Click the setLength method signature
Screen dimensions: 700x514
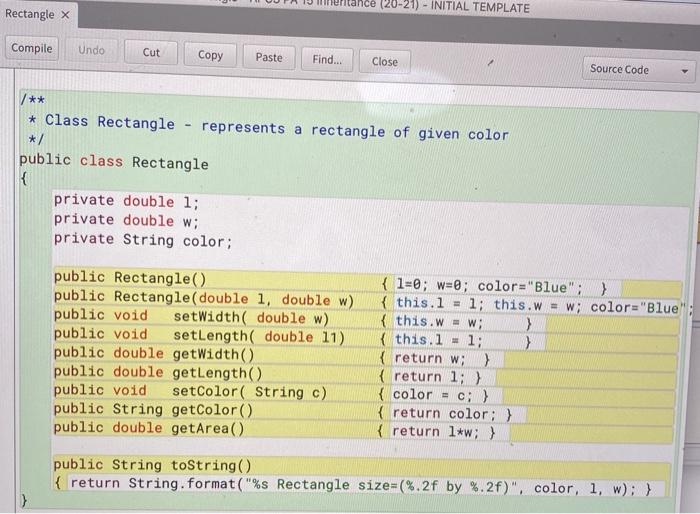click(x=199, y=335)
